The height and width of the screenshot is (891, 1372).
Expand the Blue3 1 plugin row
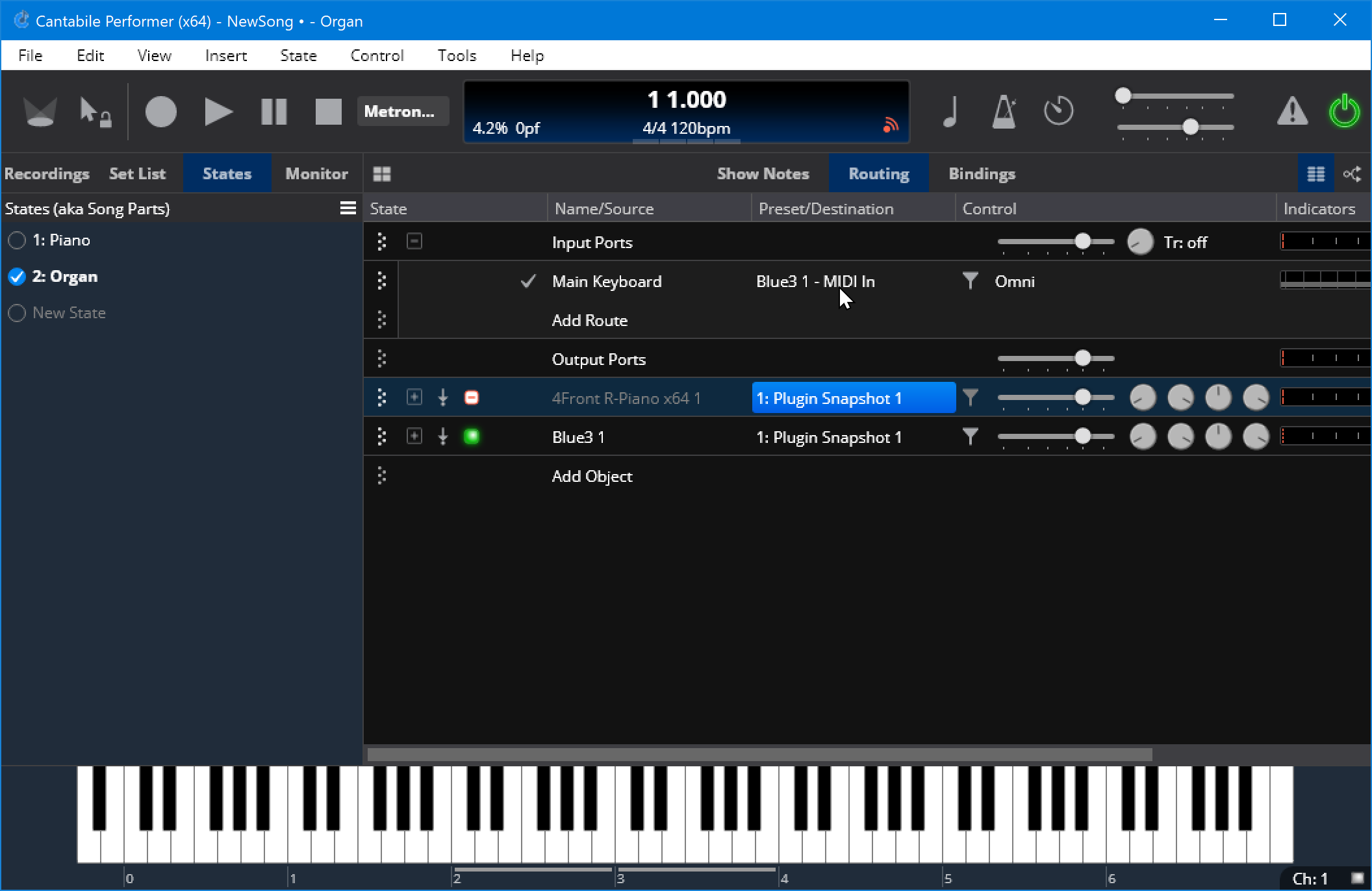coord(414,436)
